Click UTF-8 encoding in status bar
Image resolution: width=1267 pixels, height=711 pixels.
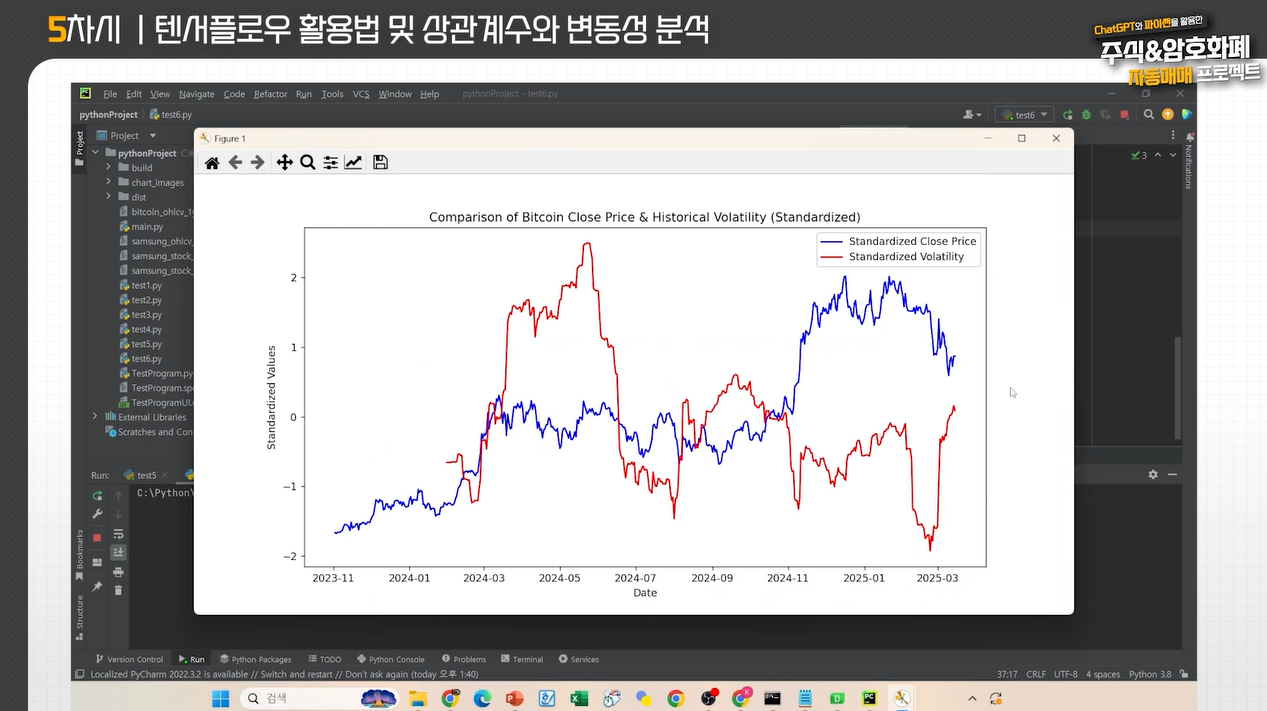[x=1064, y=674]
